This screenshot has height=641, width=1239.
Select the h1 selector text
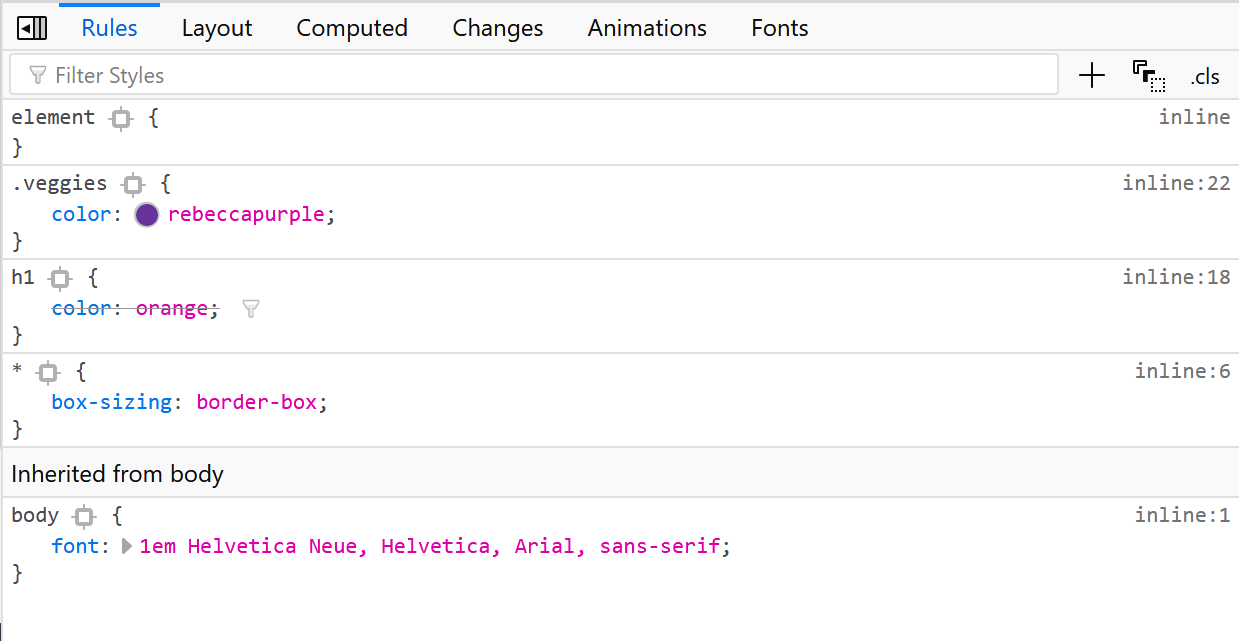point(23,277)
